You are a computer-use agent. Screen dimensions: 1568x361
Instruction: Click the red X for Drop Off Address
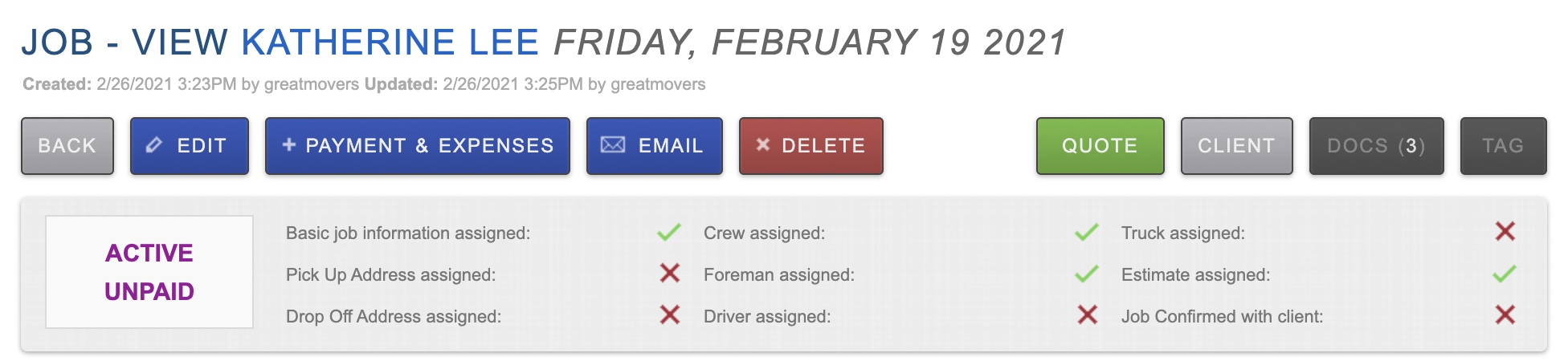pos(669,315)
